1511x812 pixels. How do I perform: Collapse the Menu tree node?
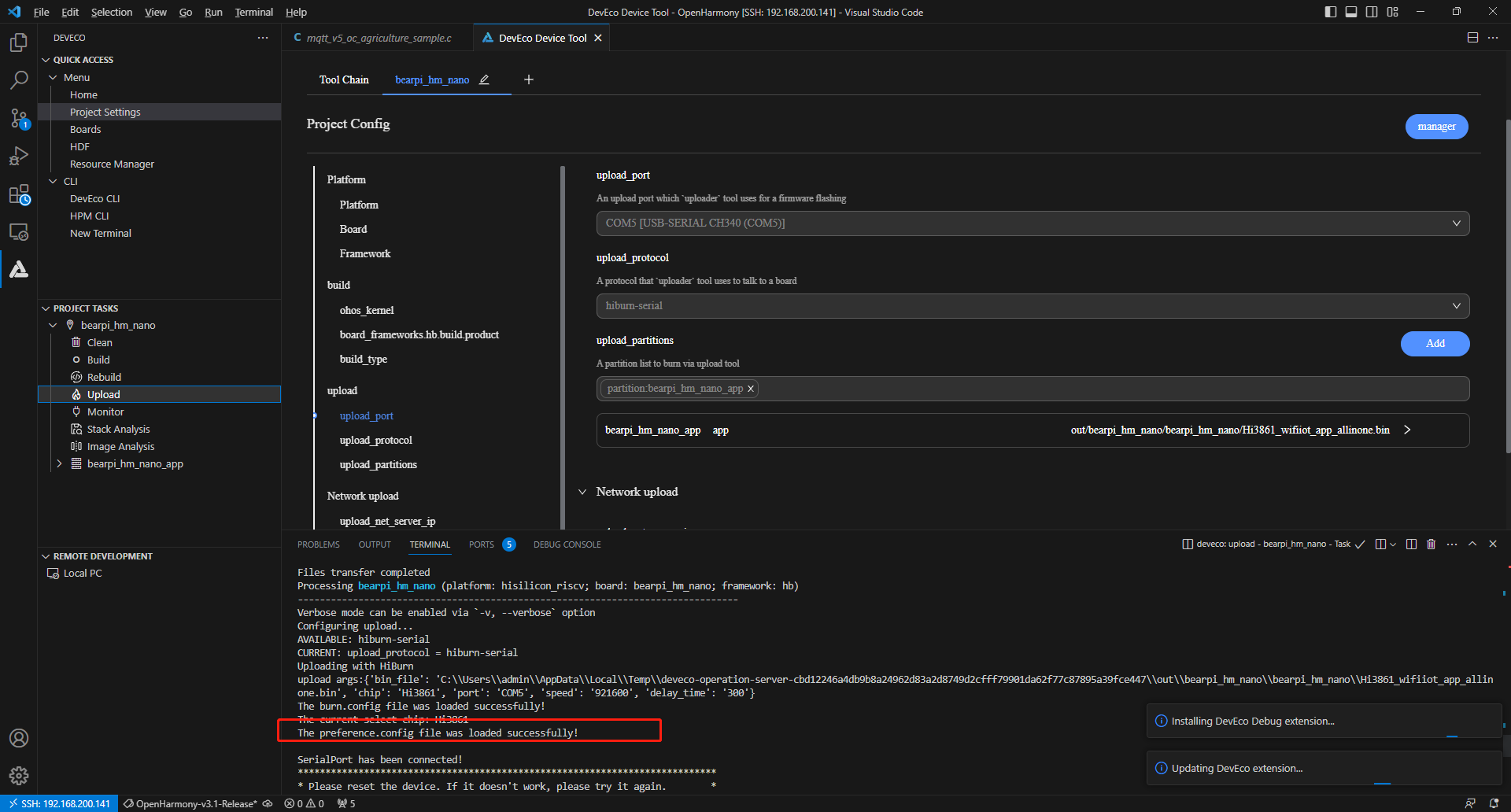coord(53,77)
